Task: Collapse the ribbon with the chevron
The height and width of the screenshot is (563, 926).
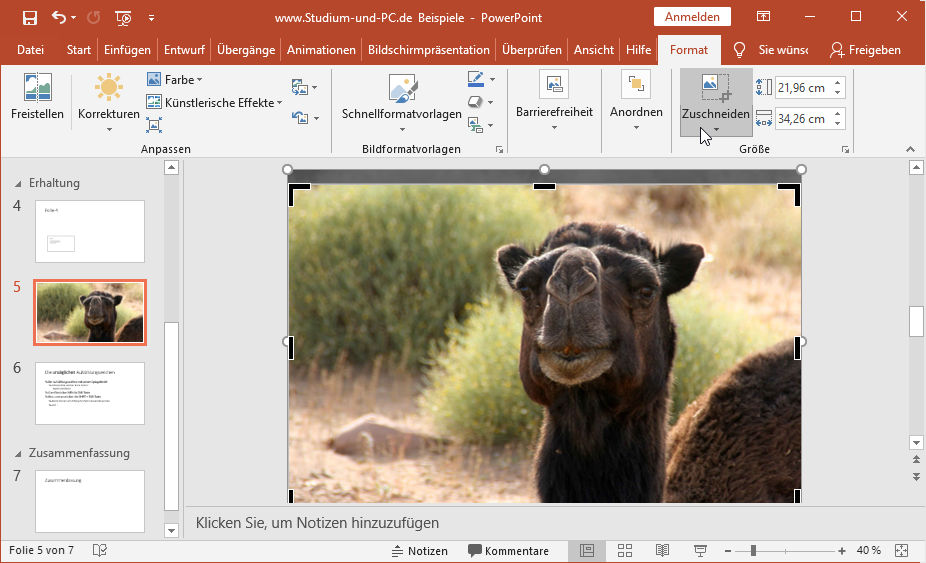Action: tap(910, 150)
